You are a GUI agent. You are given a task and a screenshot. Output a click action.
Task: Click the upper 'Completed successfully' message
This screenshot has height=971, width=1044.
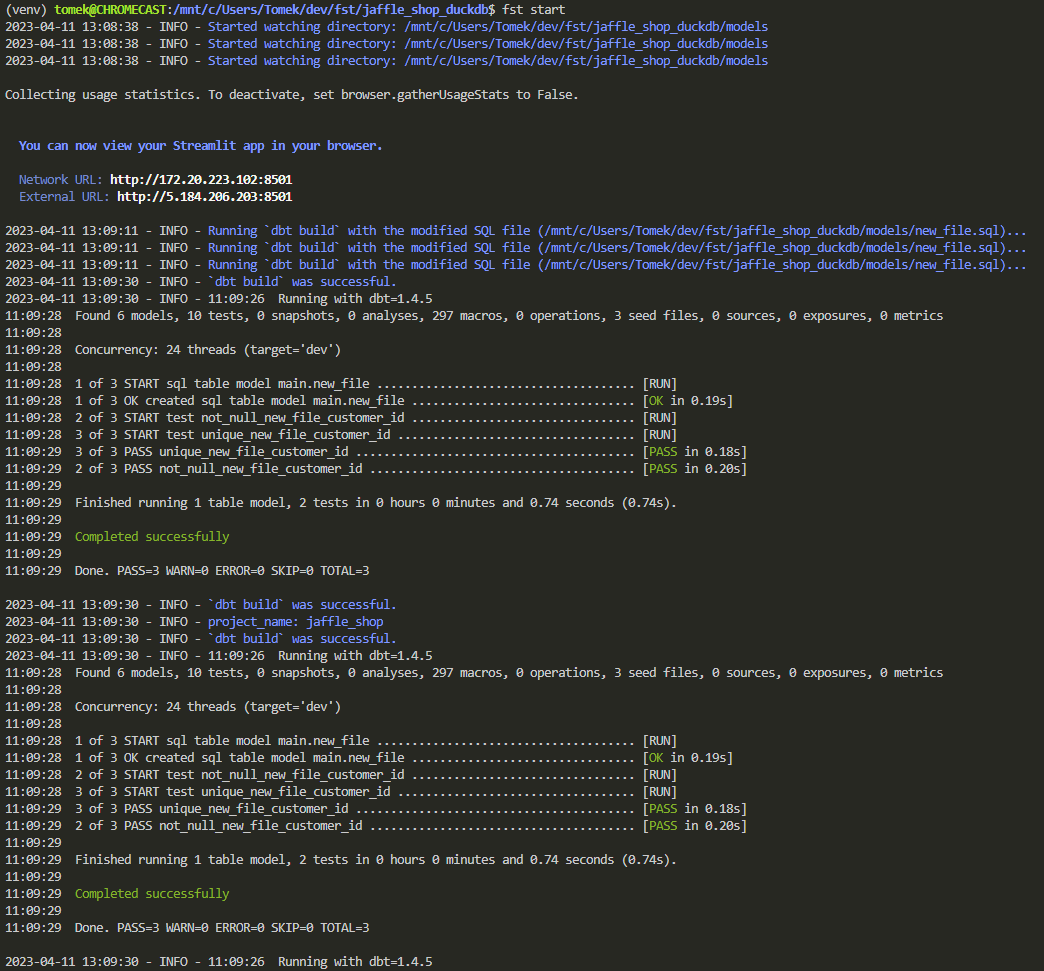[x=152, y=537]
